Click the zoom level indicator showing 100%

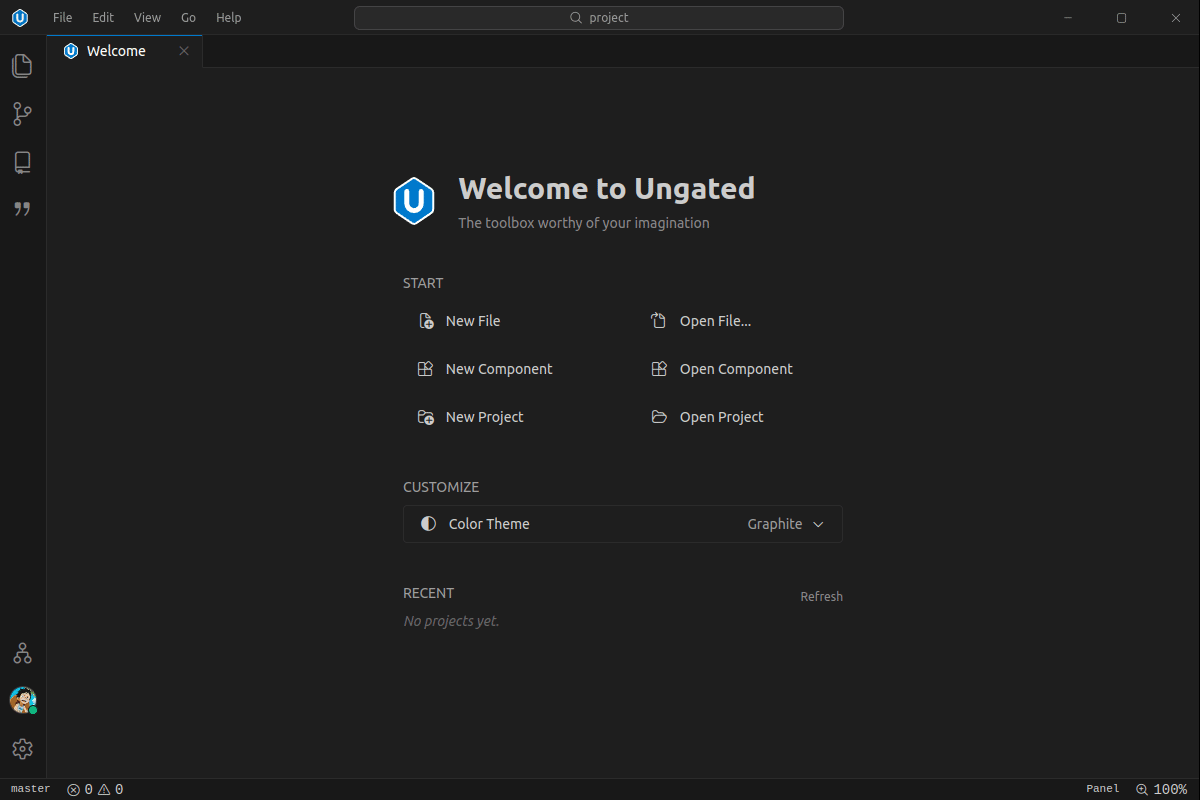(1162, 789)
